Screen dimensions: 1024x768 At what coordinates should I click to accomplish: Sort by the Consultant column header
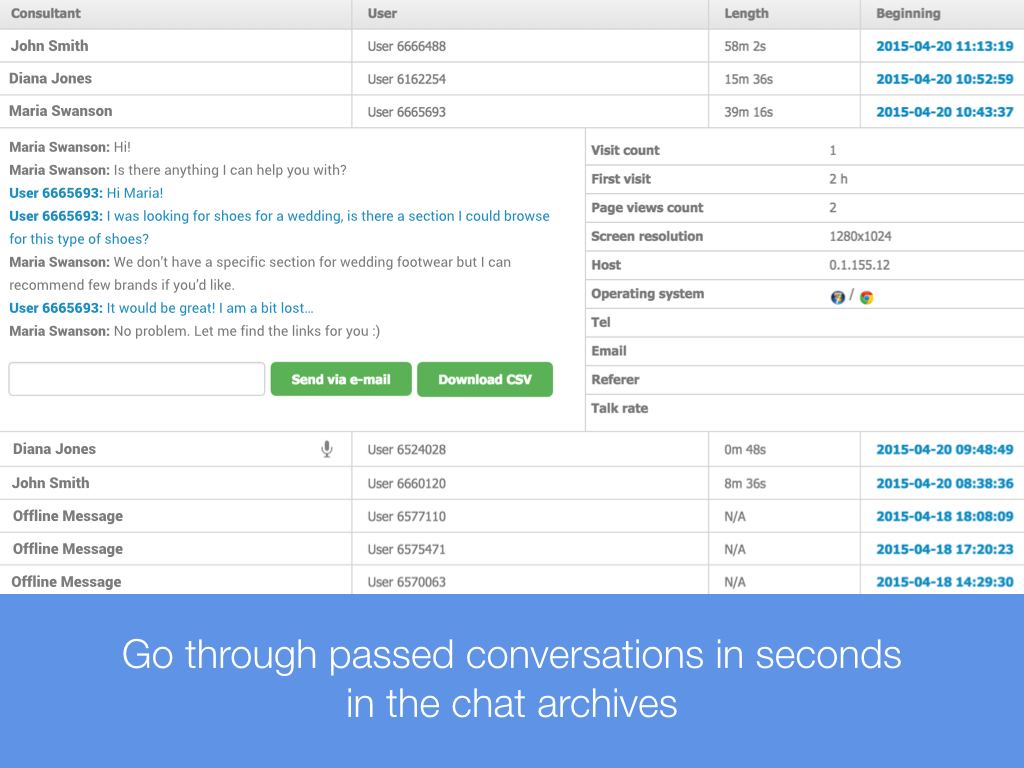tap(46, 14)
